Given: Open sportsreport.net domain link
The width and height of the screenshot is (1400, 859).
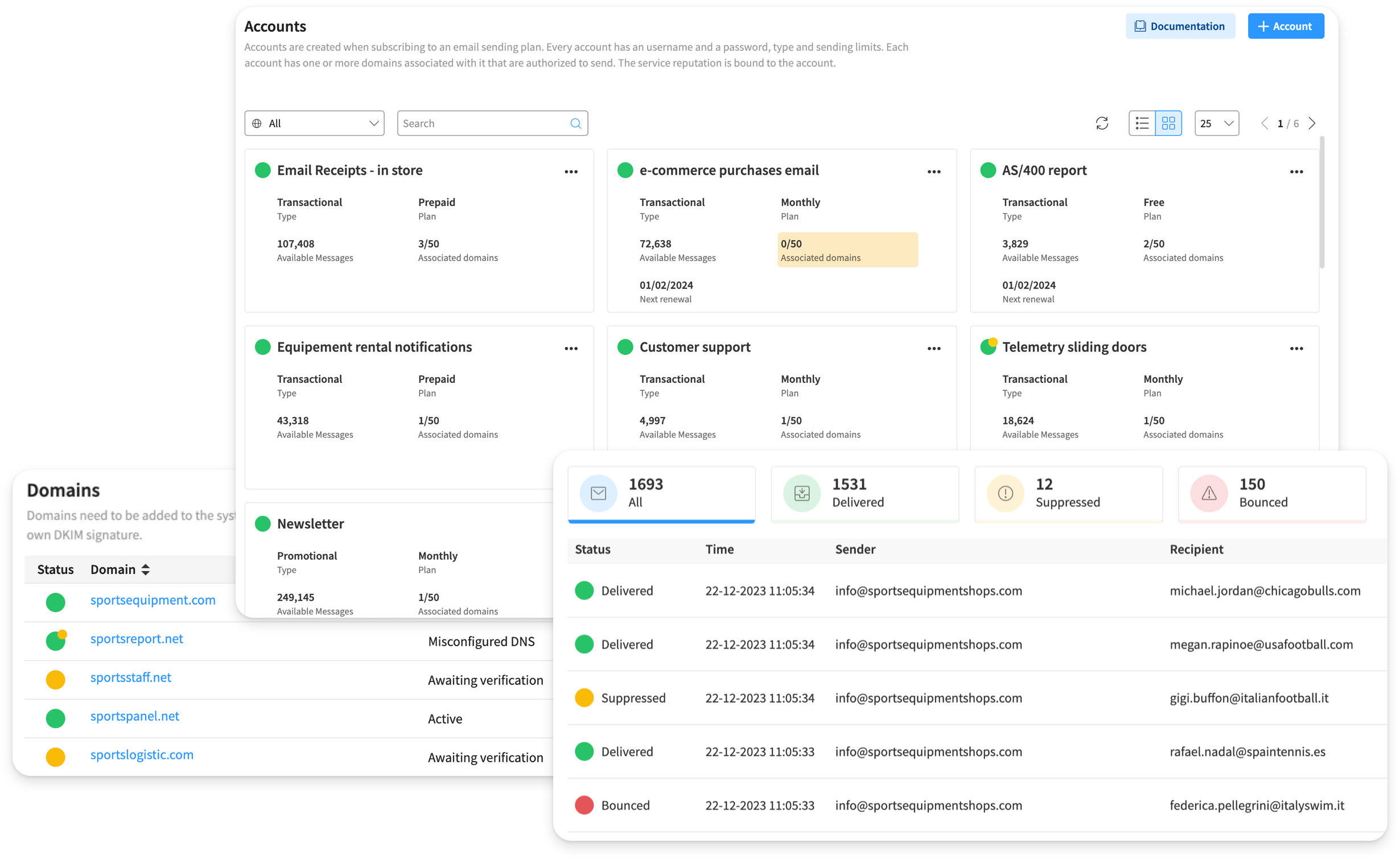Looking at the screenshot, I should point(137,639).
